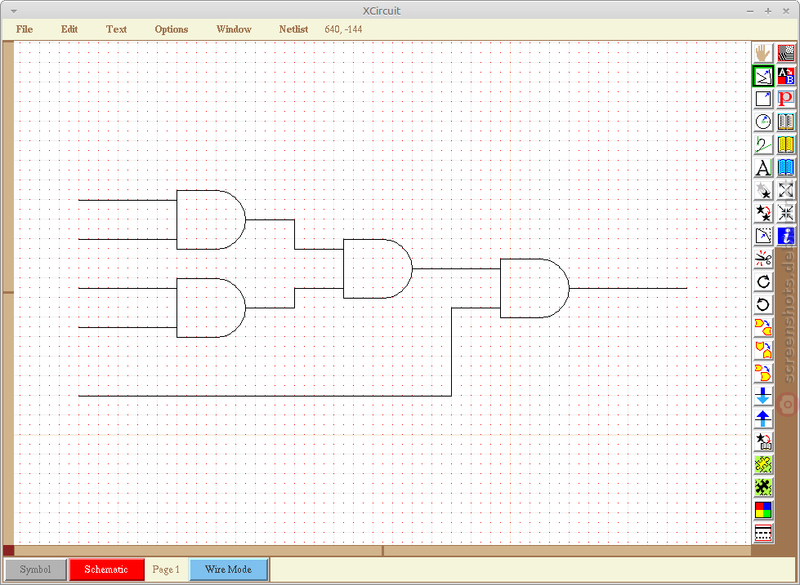Open the line style icon

(x=763, y=533)
